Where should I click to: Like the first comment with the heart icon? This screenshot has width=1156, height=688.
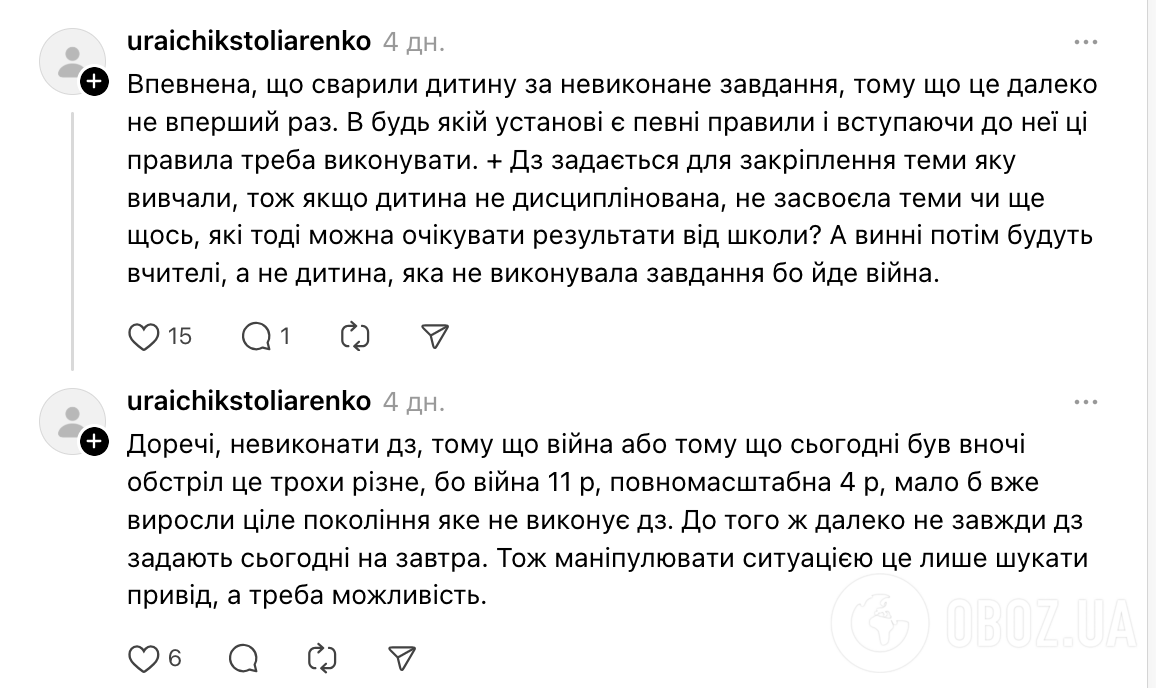click(144, 337)
